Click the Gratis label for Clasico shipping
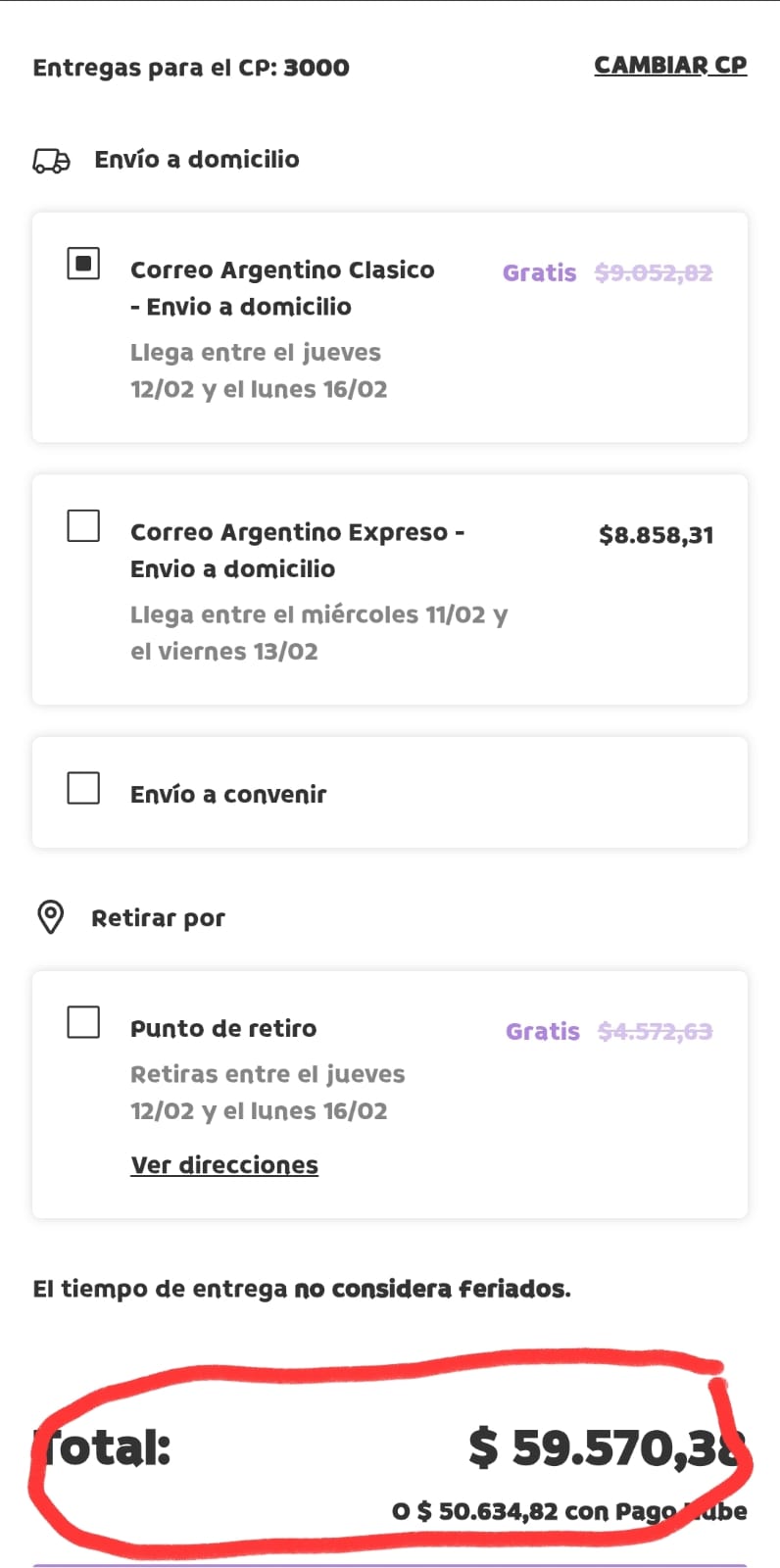This screenshot has height=1568, width=780. pyautogui.click(x=539, y=272)
